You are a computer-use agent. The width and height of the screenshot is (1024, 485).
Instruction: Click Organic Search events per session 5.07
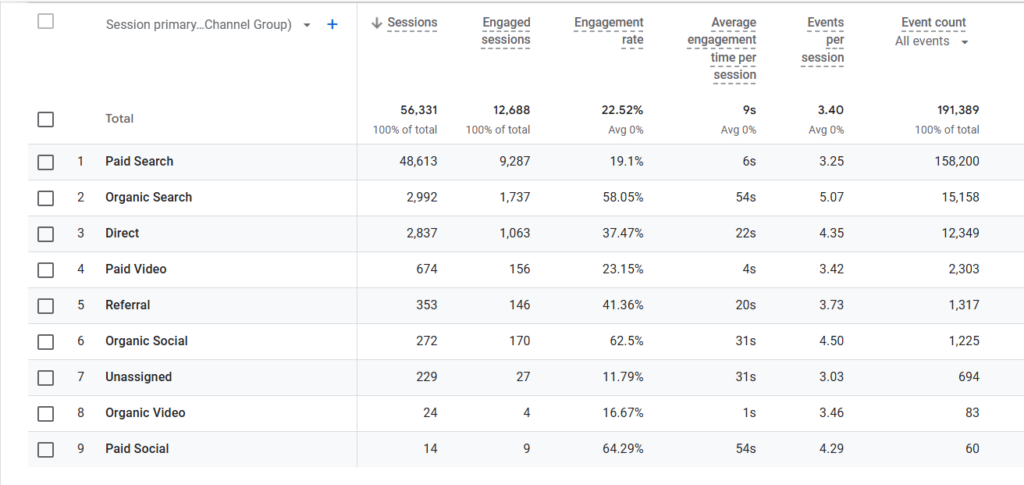831,197
